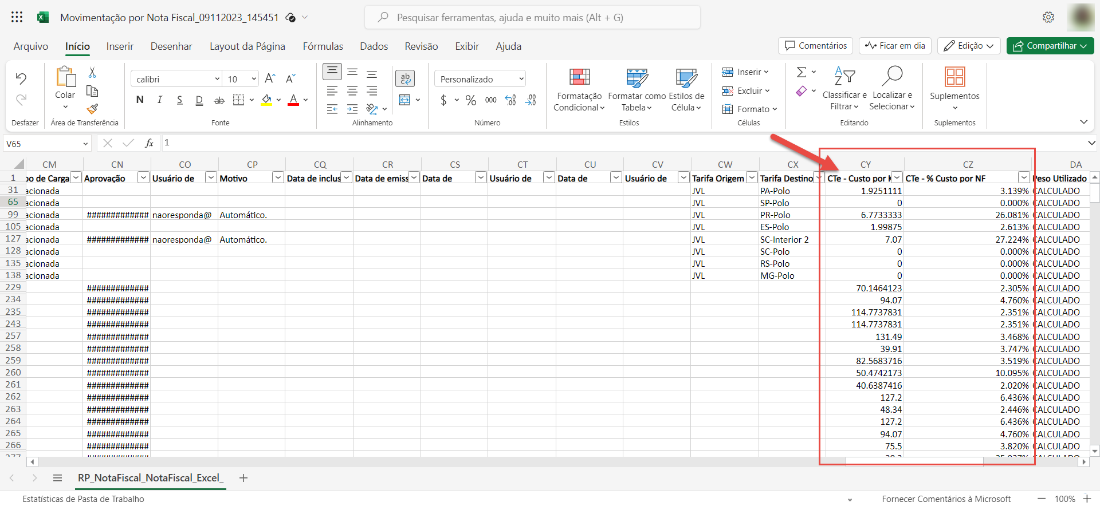Image resolution: width=1100 pixels, height=506 pixels.
Task: Open the filter dropdown on Motivo column
Action: tap(278, 178)
